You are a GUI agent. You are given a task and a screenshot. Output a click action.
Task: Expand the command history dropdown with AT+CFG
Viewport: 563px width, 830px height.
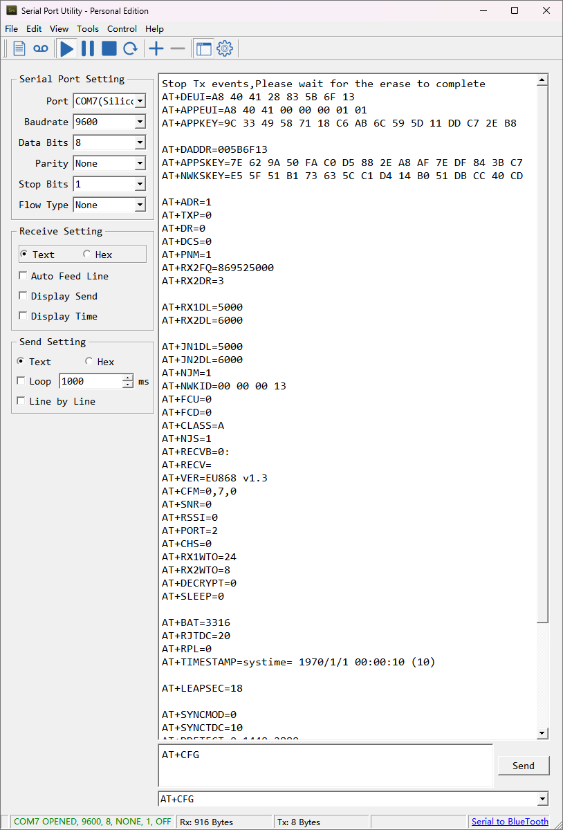pyautogui.click(x=542, y=799)
